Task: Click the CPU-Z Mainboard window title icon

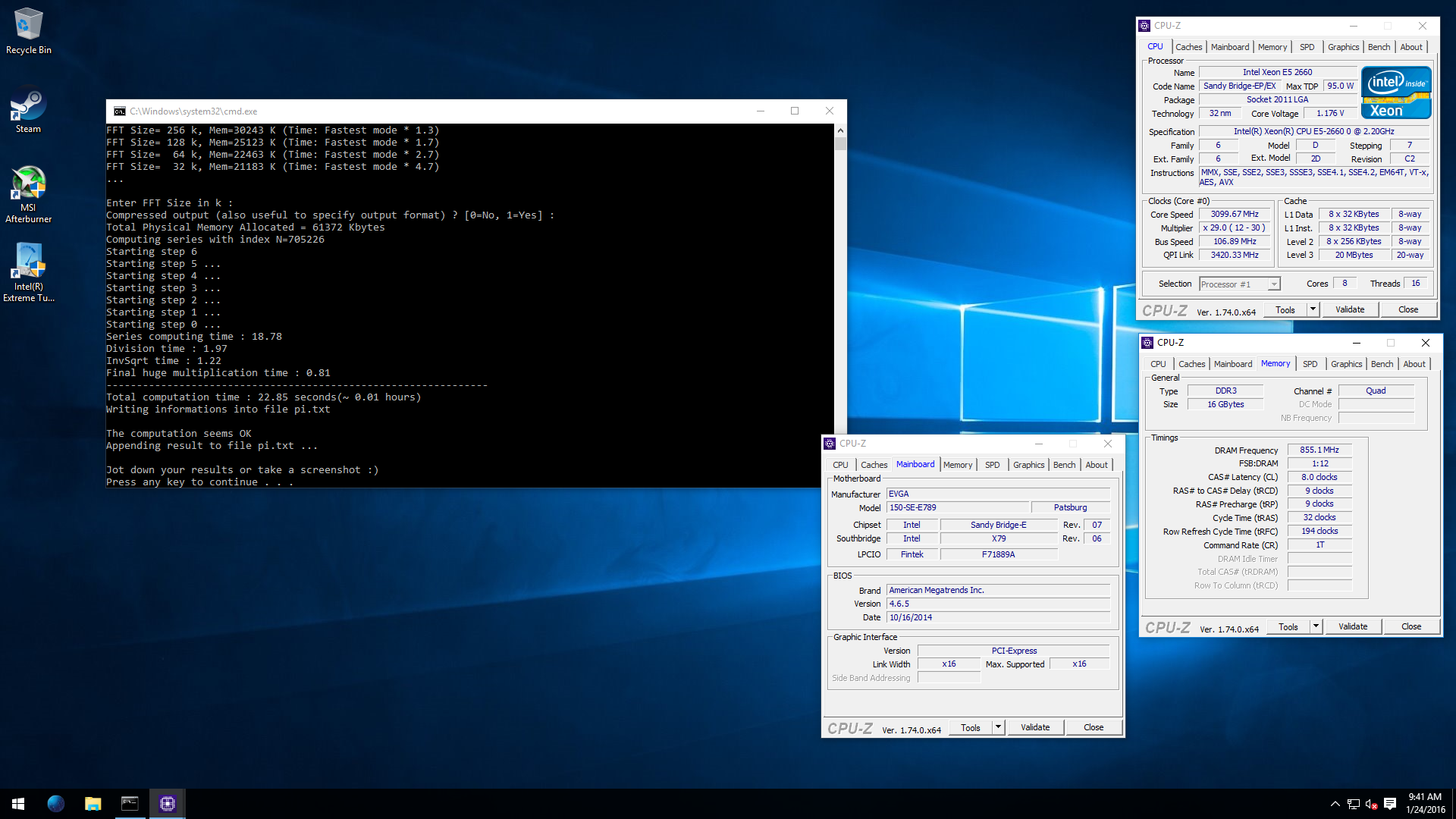Action: (x=830, y=444)
